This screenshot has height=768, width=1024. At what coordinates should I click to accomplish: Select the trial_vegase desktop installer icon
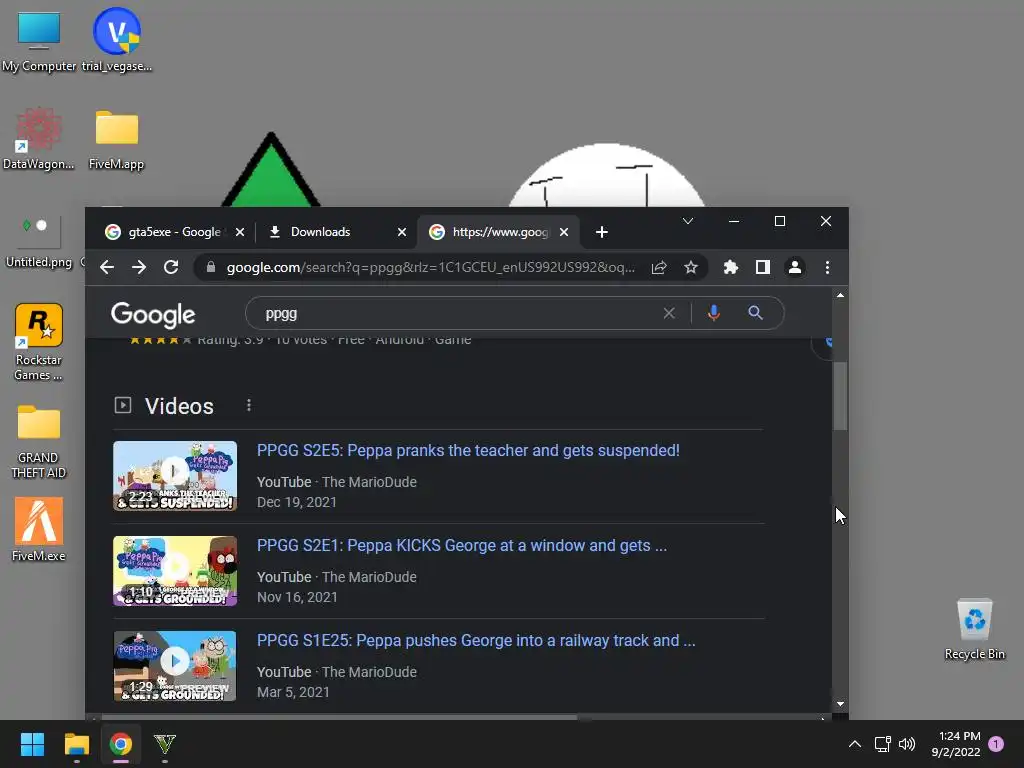coord(117,41)
